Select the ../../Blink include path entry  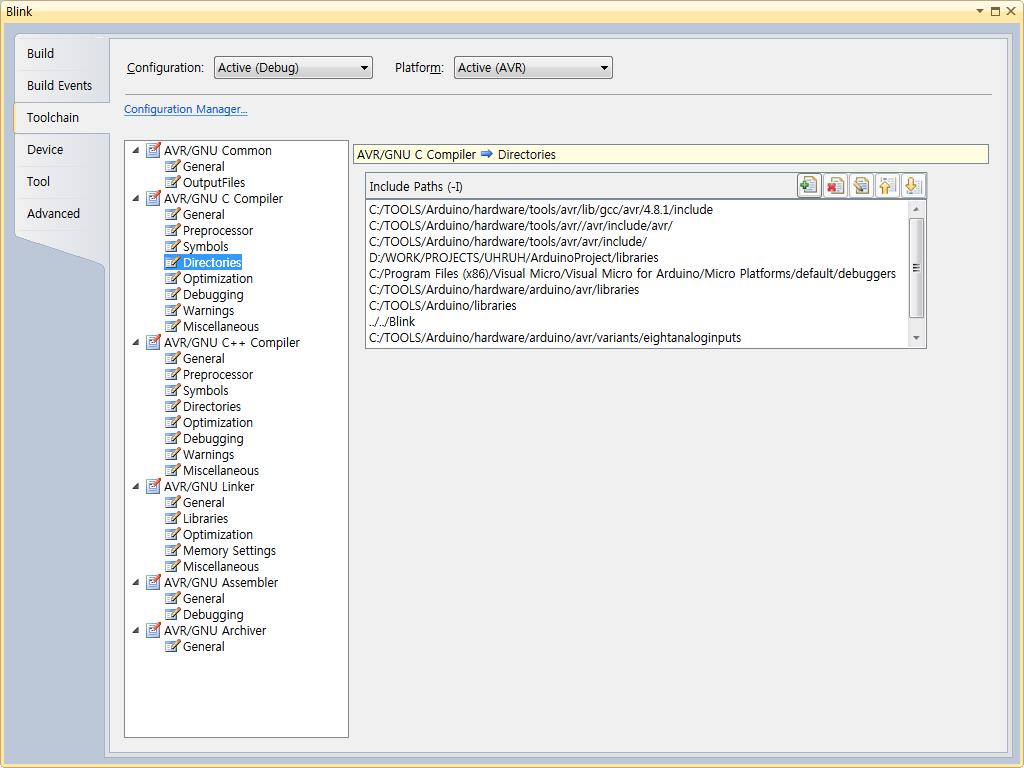[x=392, y=322]
